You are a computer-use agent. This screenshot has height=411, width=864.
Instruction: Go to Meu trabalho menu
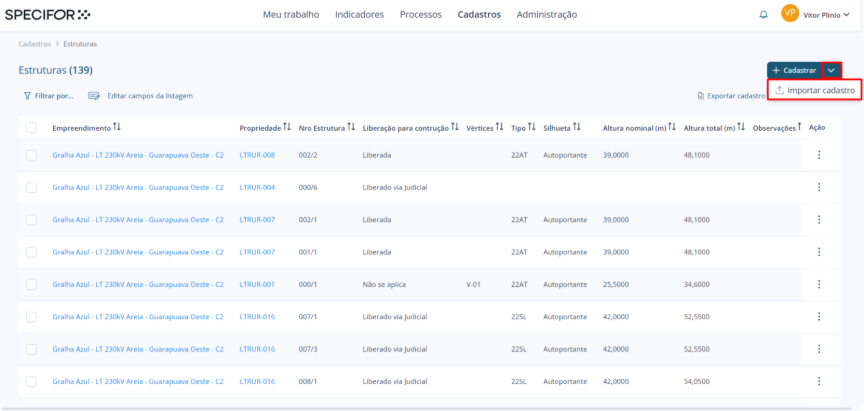[291, 15]
